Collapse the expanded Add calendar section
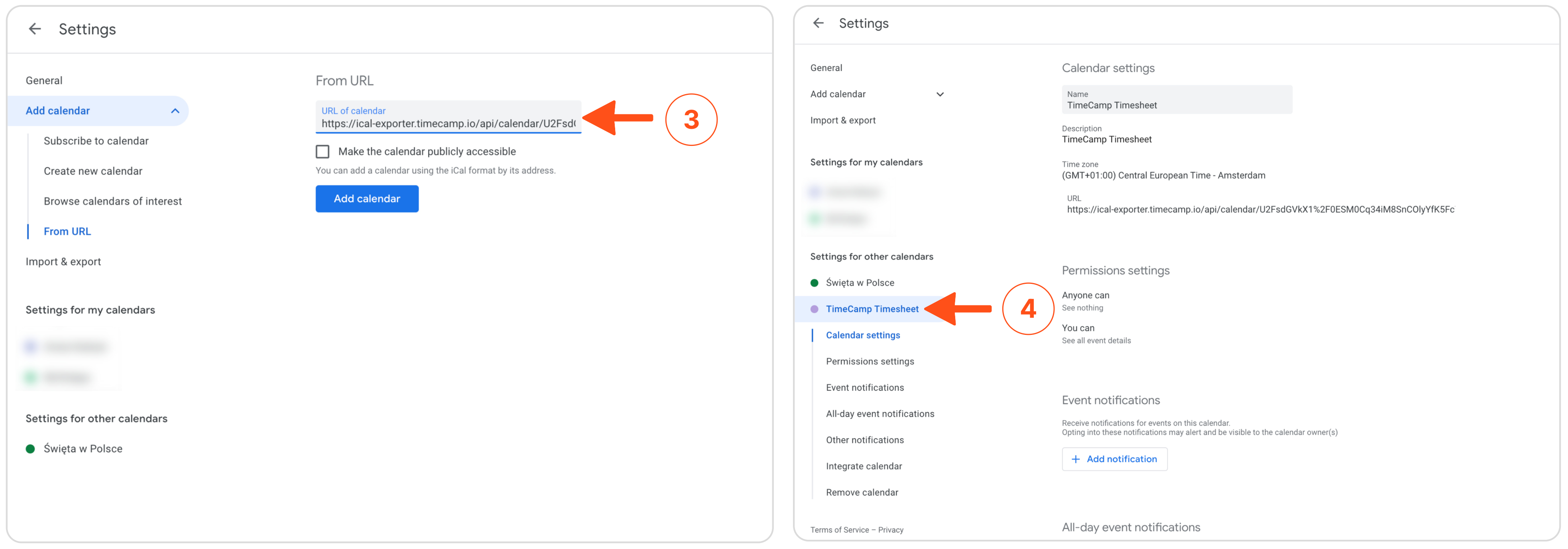This screenshot has width=1568, height=549. pos(175,111)
